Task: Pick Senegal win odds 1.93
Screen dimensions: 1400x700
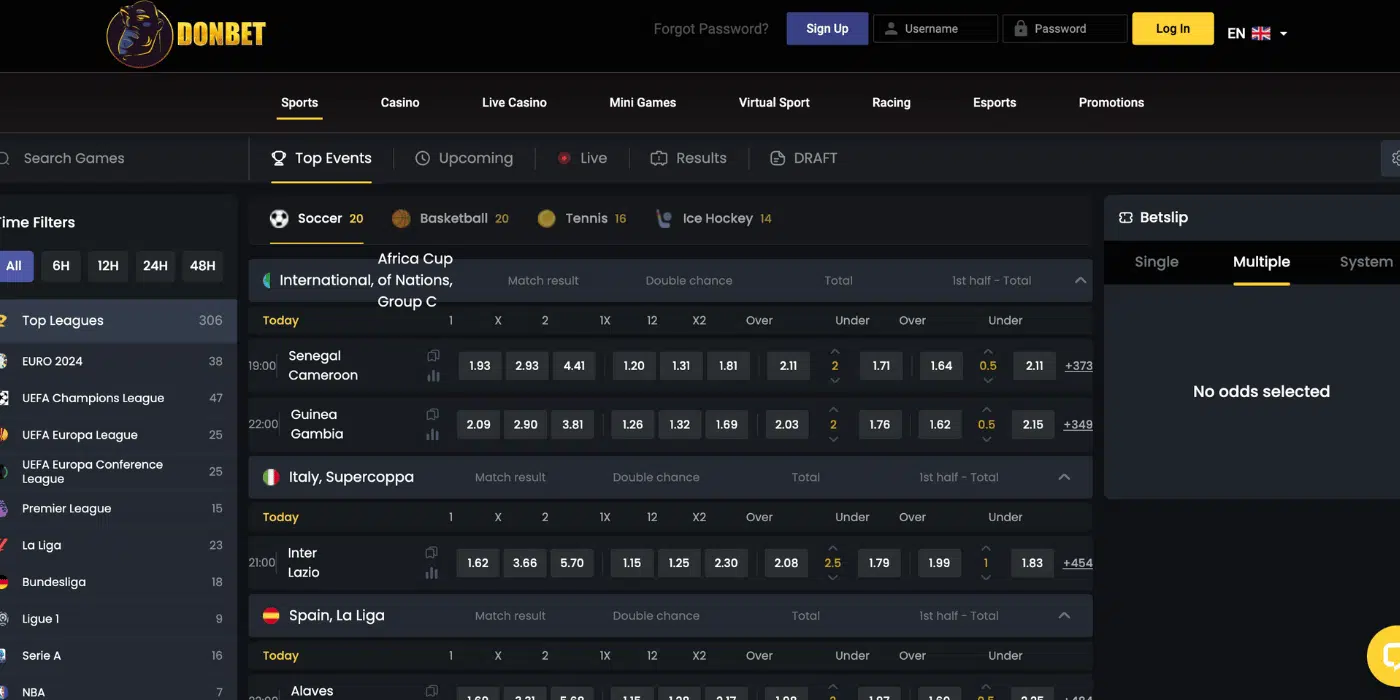Action: 480,366
